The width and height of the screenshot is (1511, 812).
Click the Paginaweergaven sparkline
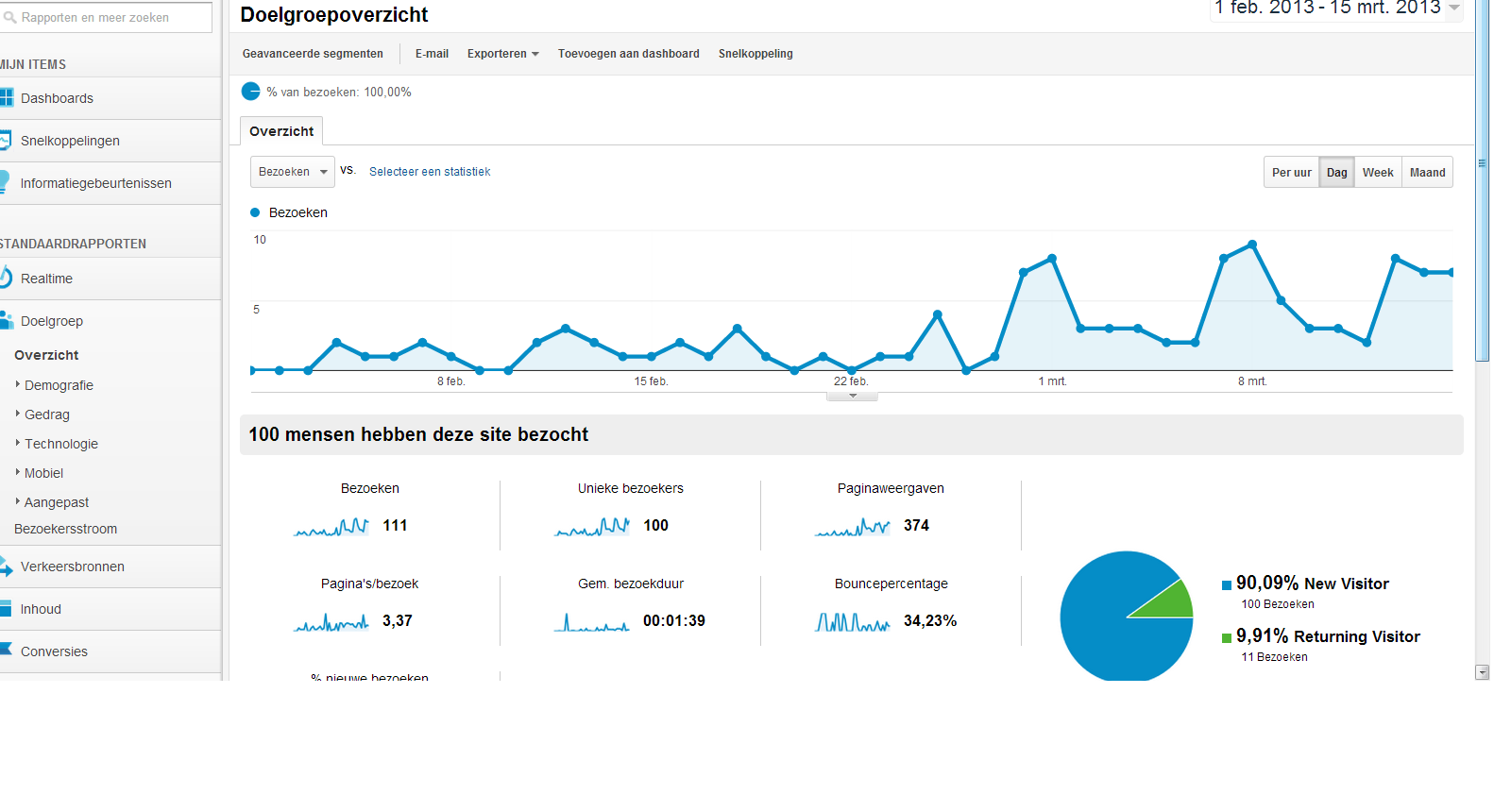pos(853,527)
